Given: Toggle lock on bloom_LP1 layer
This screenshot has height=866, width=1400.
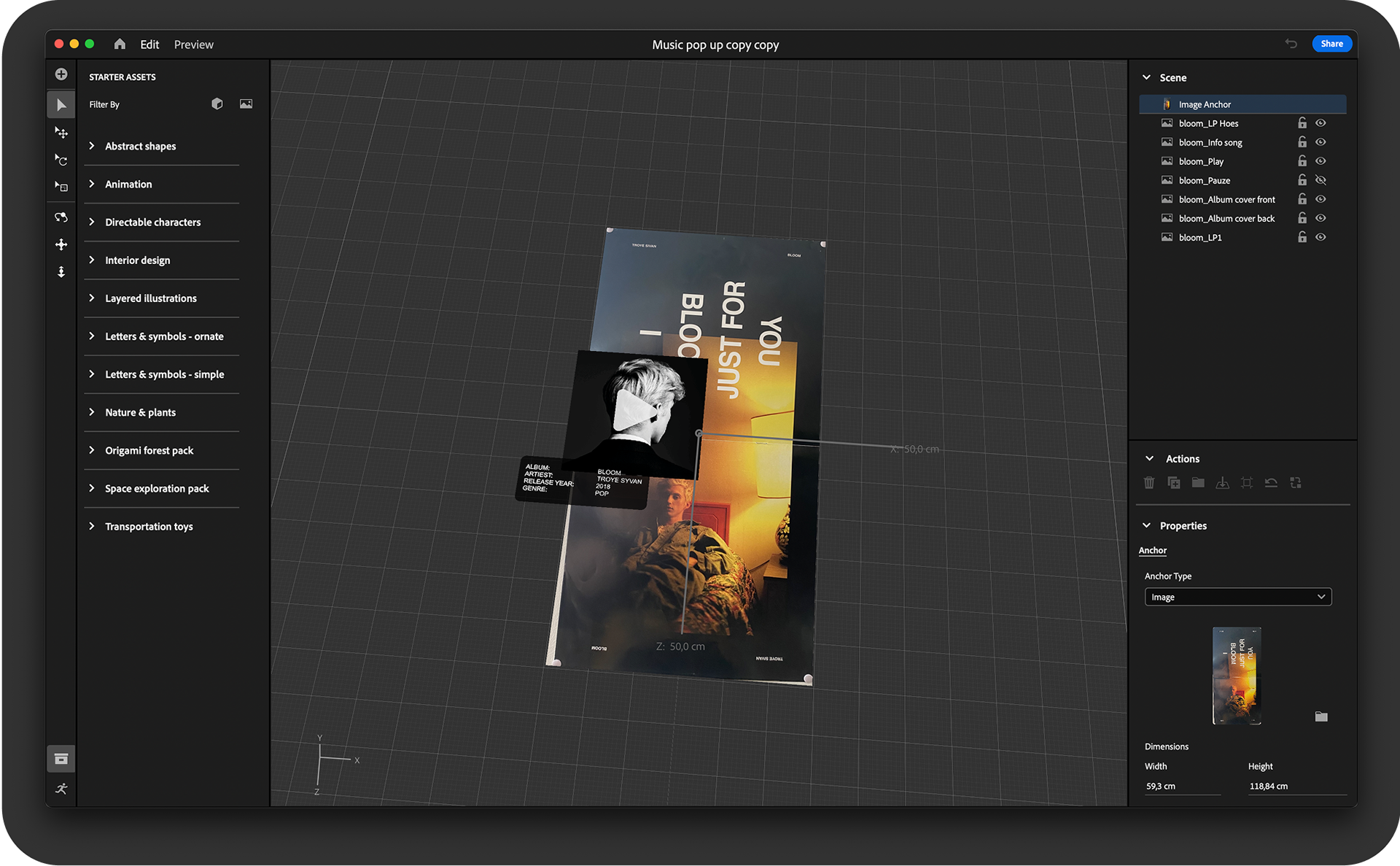Looking at the screenshot, I should click(1302, 237).
